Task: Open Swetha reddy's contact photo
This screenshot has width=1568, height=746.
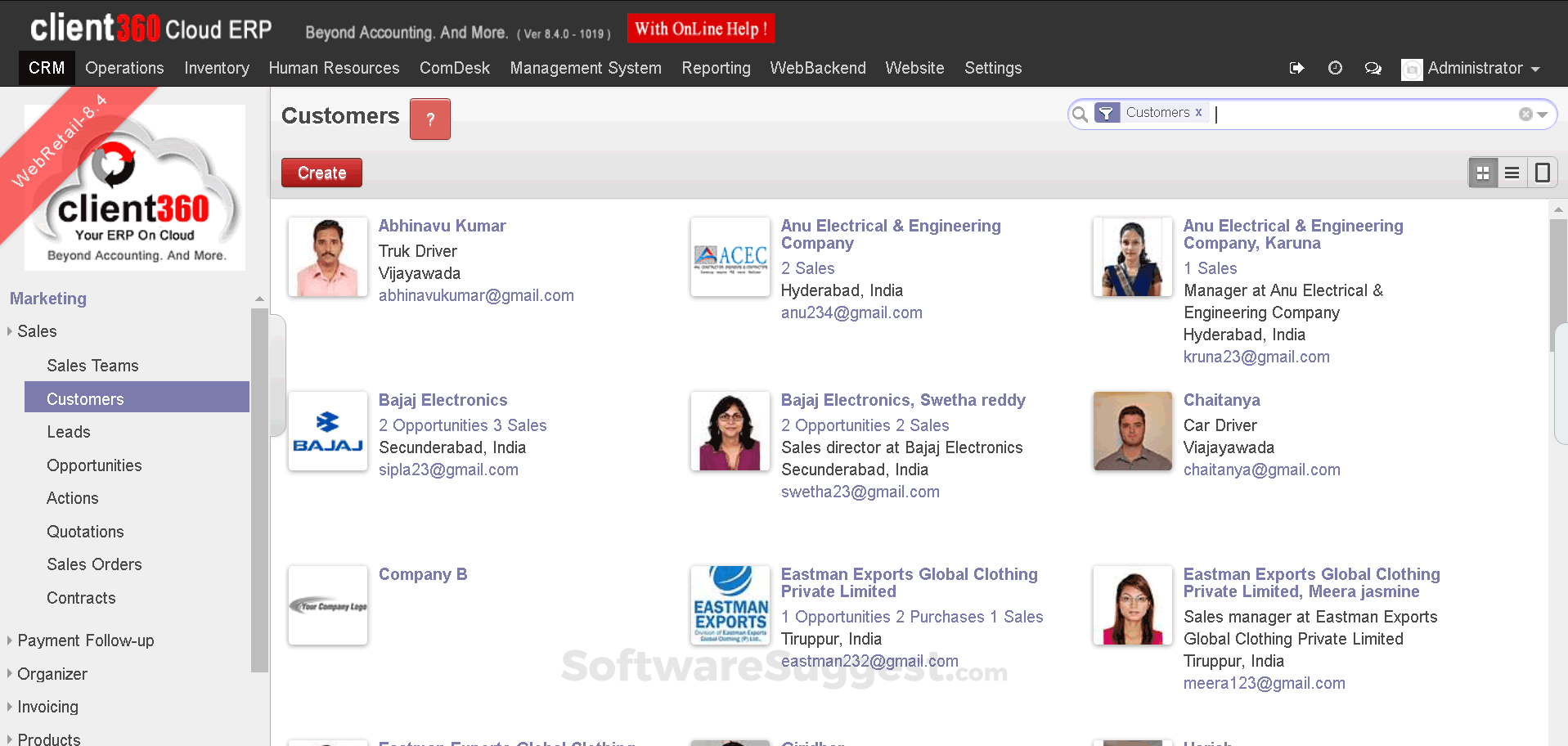Action: (x=730, y=431)
